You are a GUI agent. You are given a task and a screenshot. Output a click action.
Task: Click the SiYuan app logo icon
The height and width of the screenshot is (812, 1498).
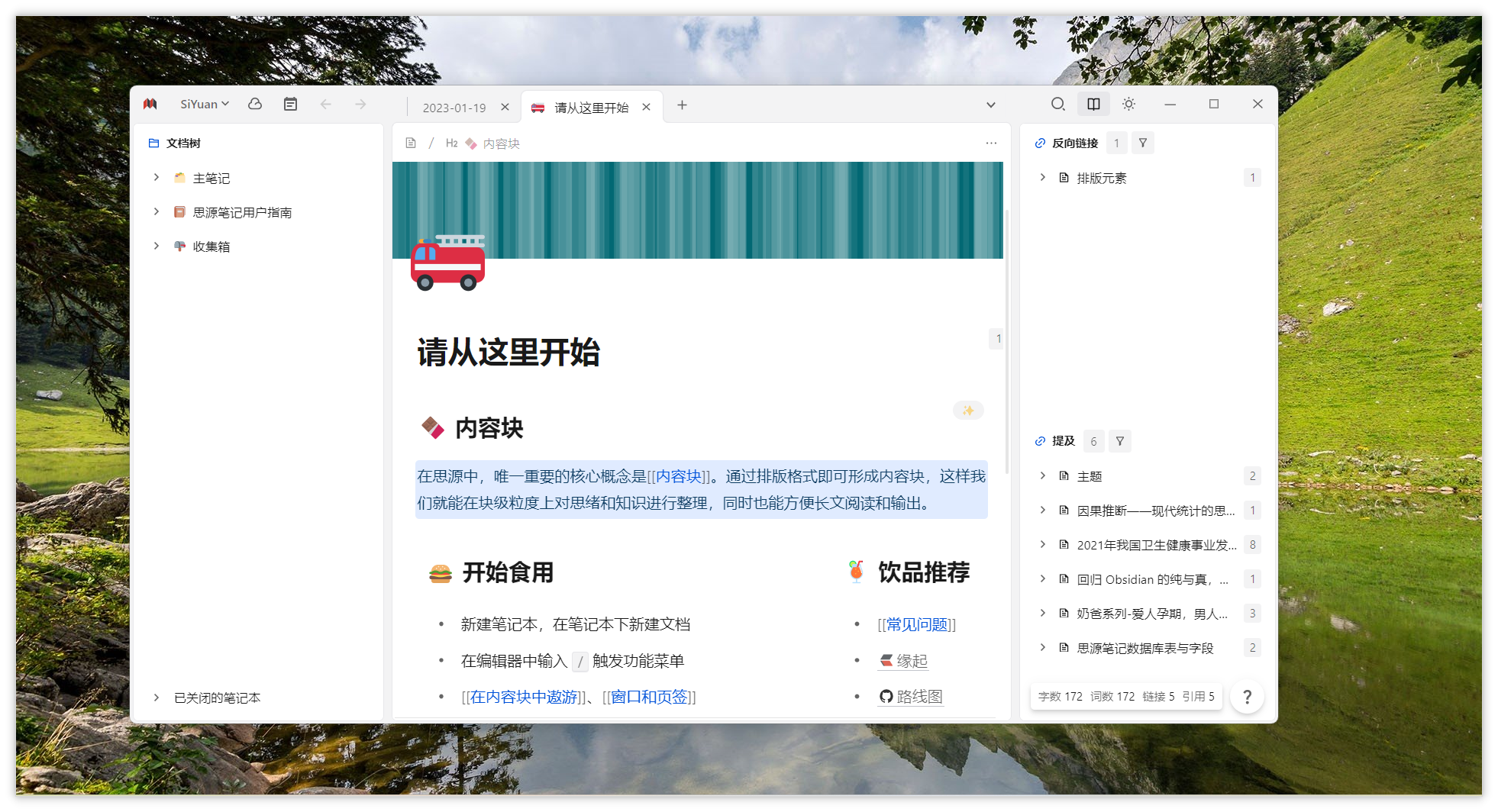[150, 105]
